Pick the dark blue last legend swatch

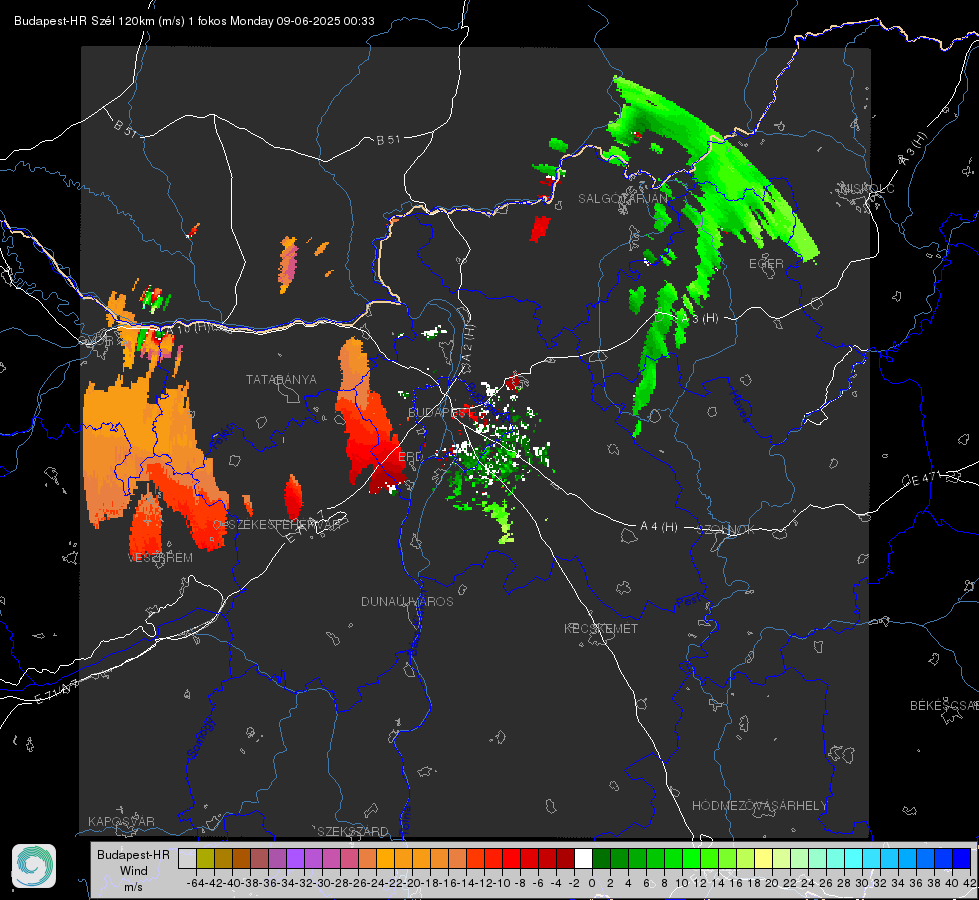(962, 858)
